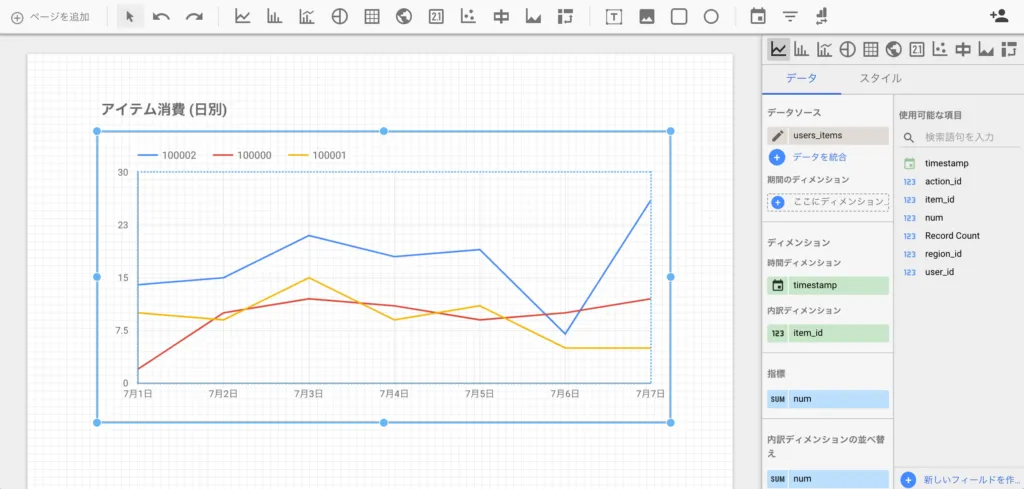Image resolution: width=1024 pixels, height=489 pixels.
Task: Select action_id in available fields list
Action: [943, 181]
